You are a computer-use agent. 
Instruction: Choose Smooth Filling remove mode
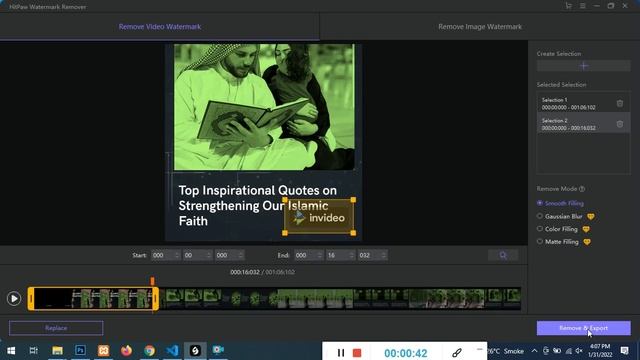click(560, 203)
